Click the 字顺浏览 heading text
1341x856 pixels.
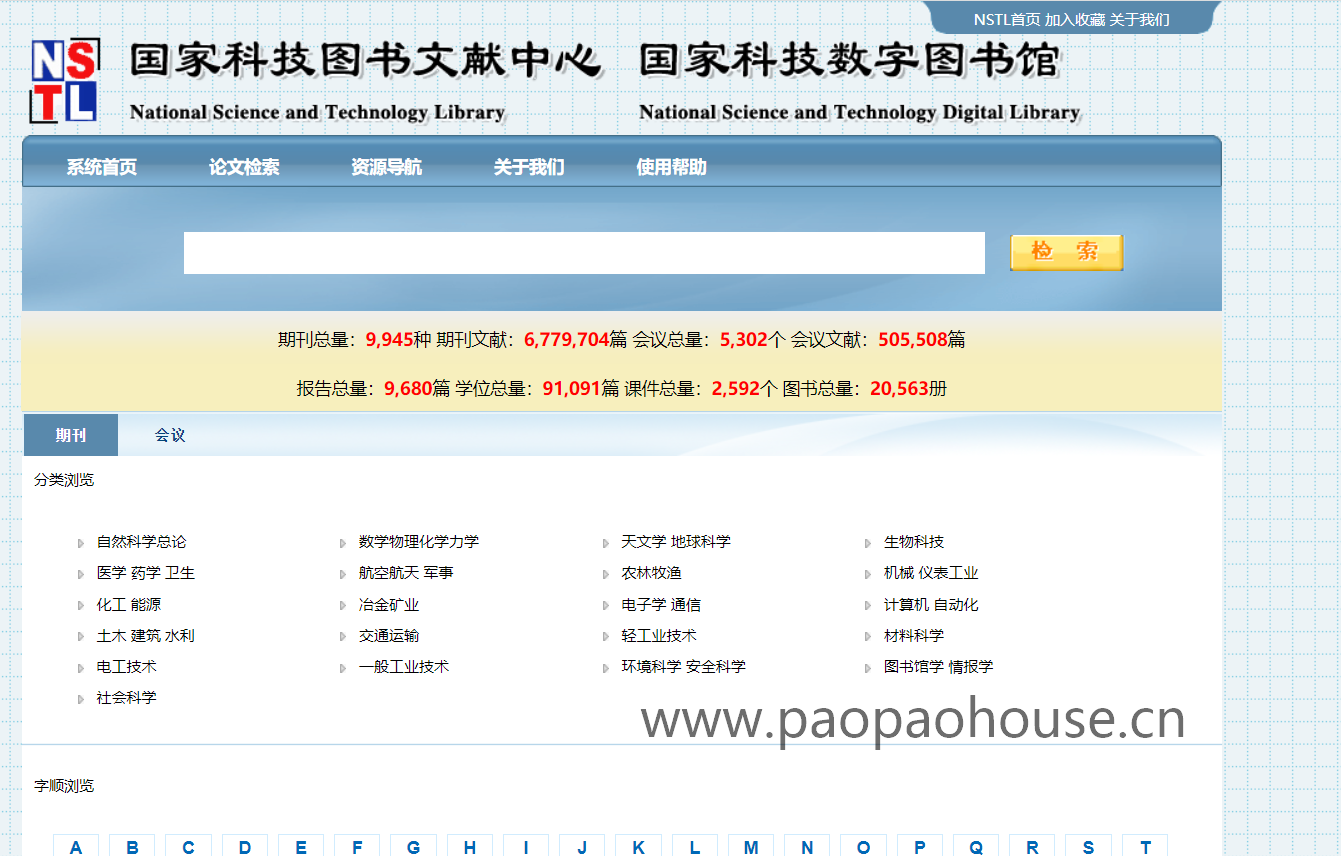[x=64, y=786]
